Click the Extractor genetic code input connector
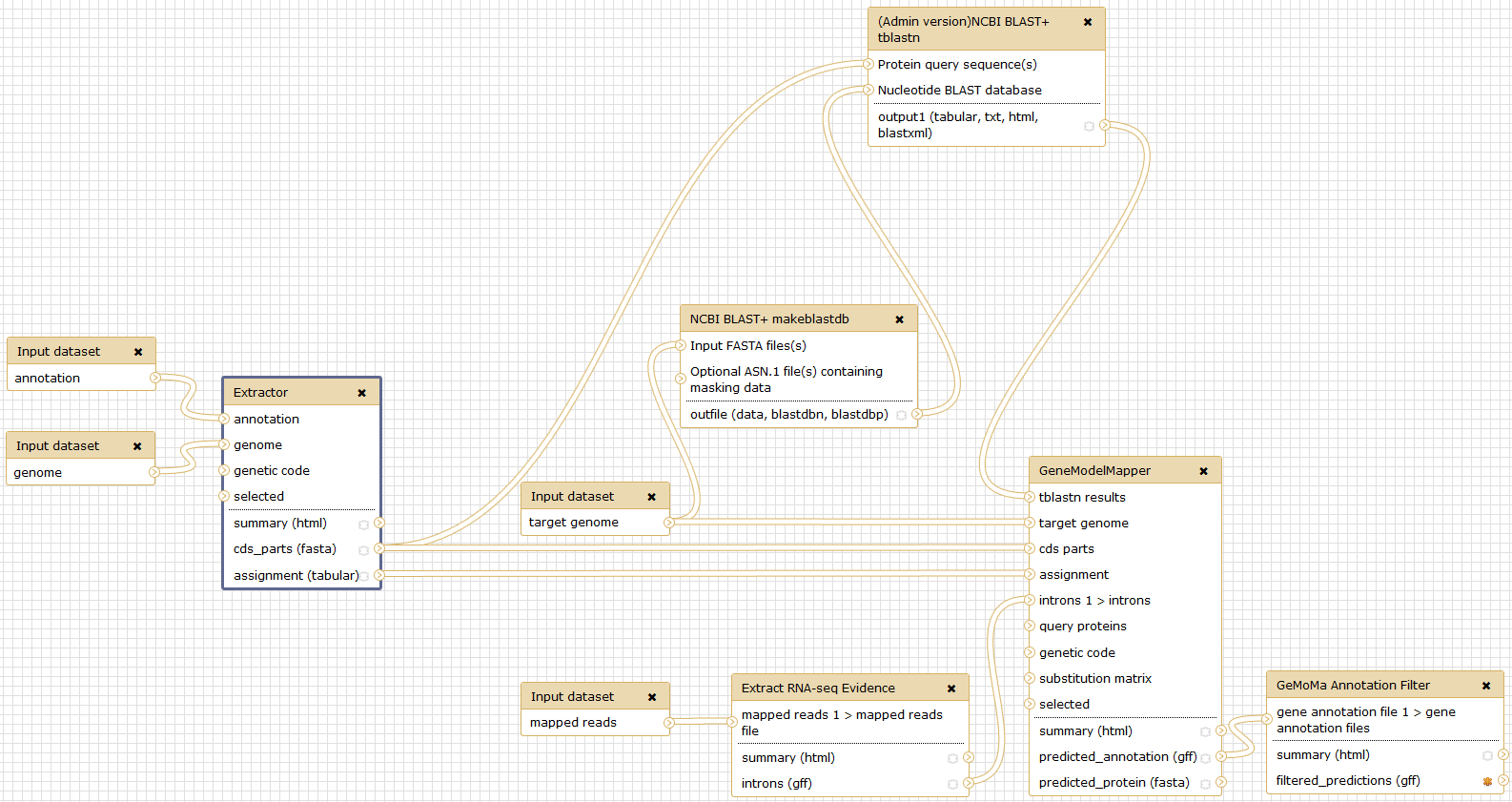The height and width of the screenshot is (802, 1512). click(224, 471)
